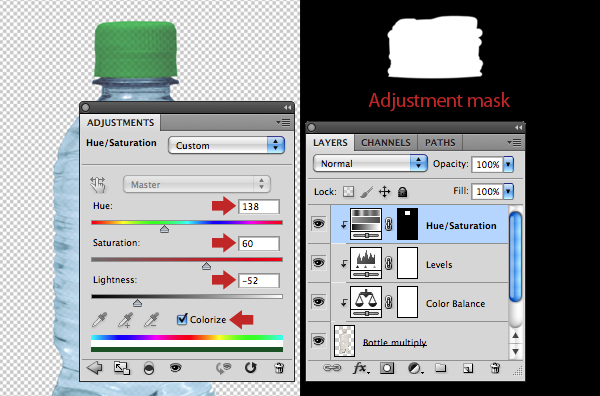Click the mask link chain on Hue/Saturation layer

pyautogui.click(x=389, y=224)
